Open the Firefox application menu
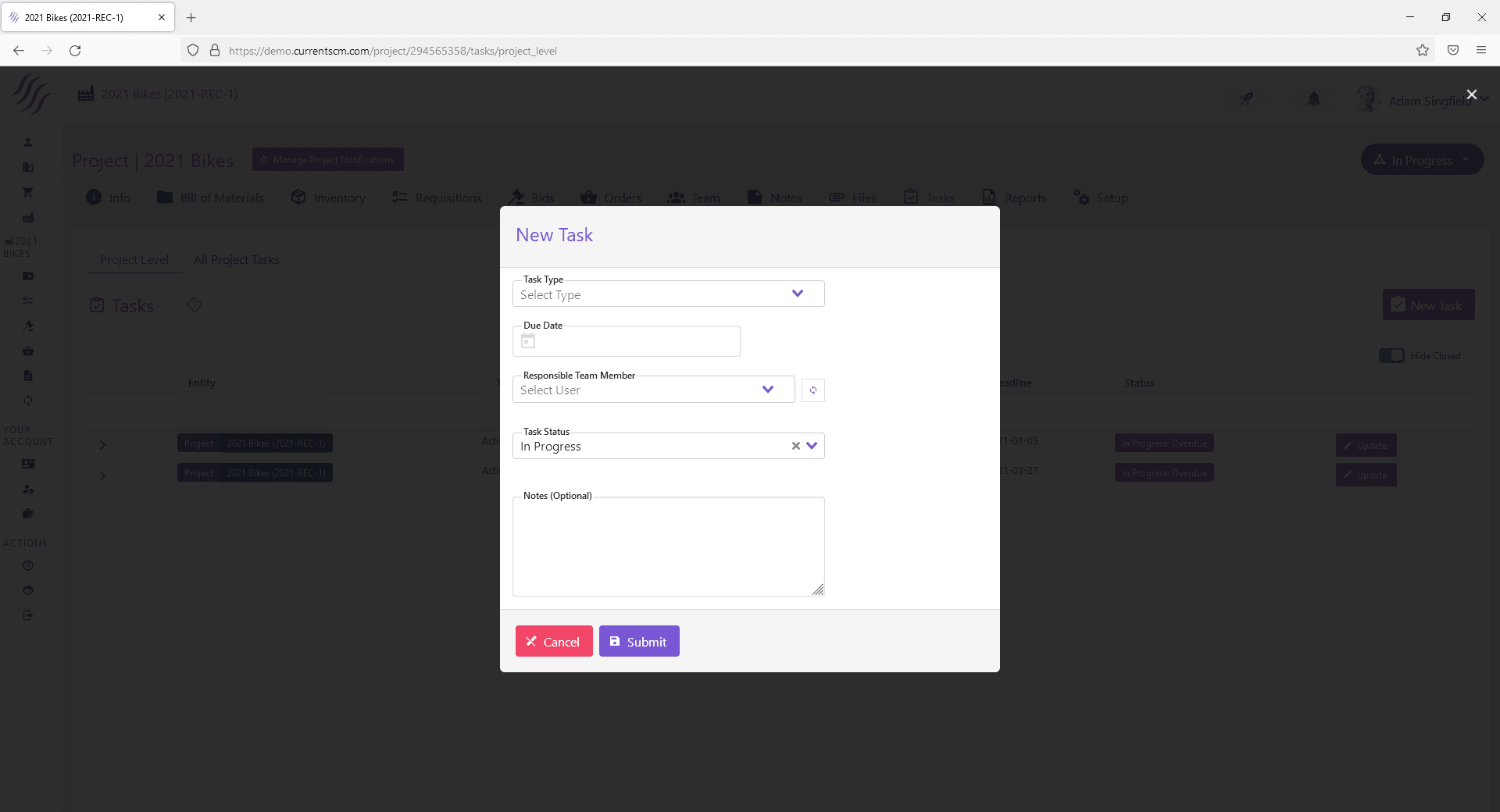Viewport: 1500px width, 812px height. 1480,51
